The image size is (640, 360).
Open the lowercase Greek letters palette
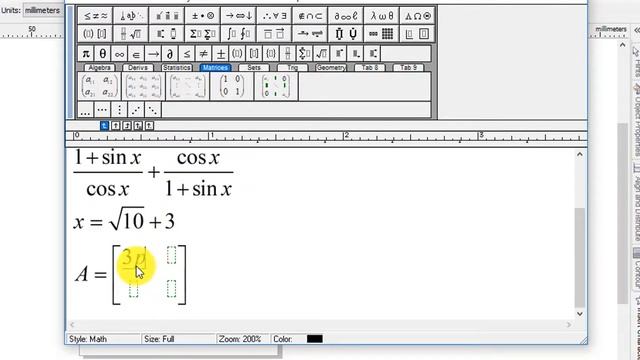coord(382,16)
